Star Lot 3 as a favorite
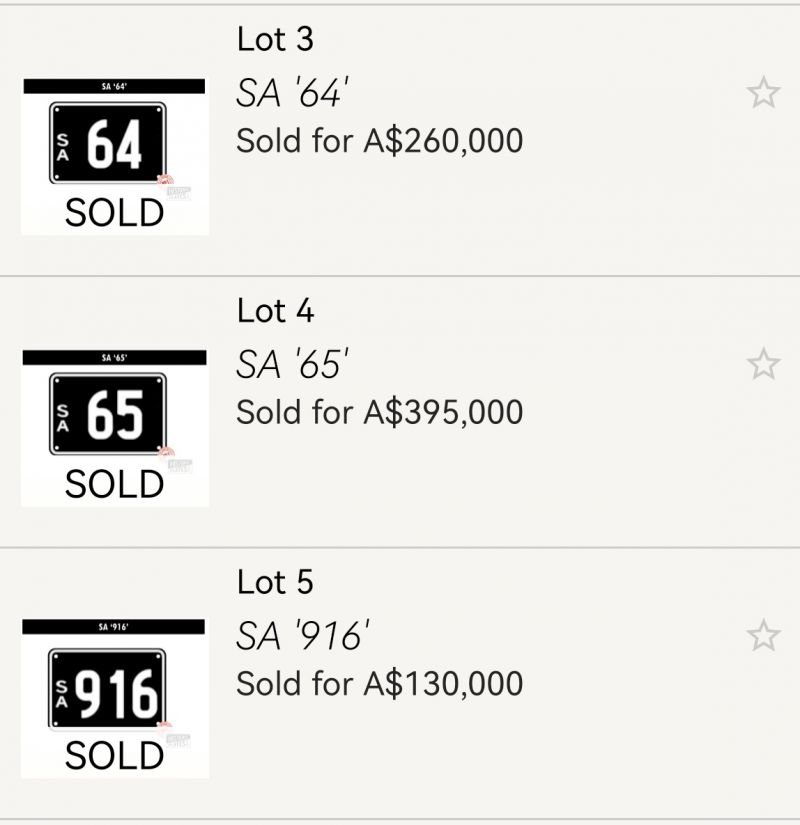800x825 pixels. click(763, 93)
